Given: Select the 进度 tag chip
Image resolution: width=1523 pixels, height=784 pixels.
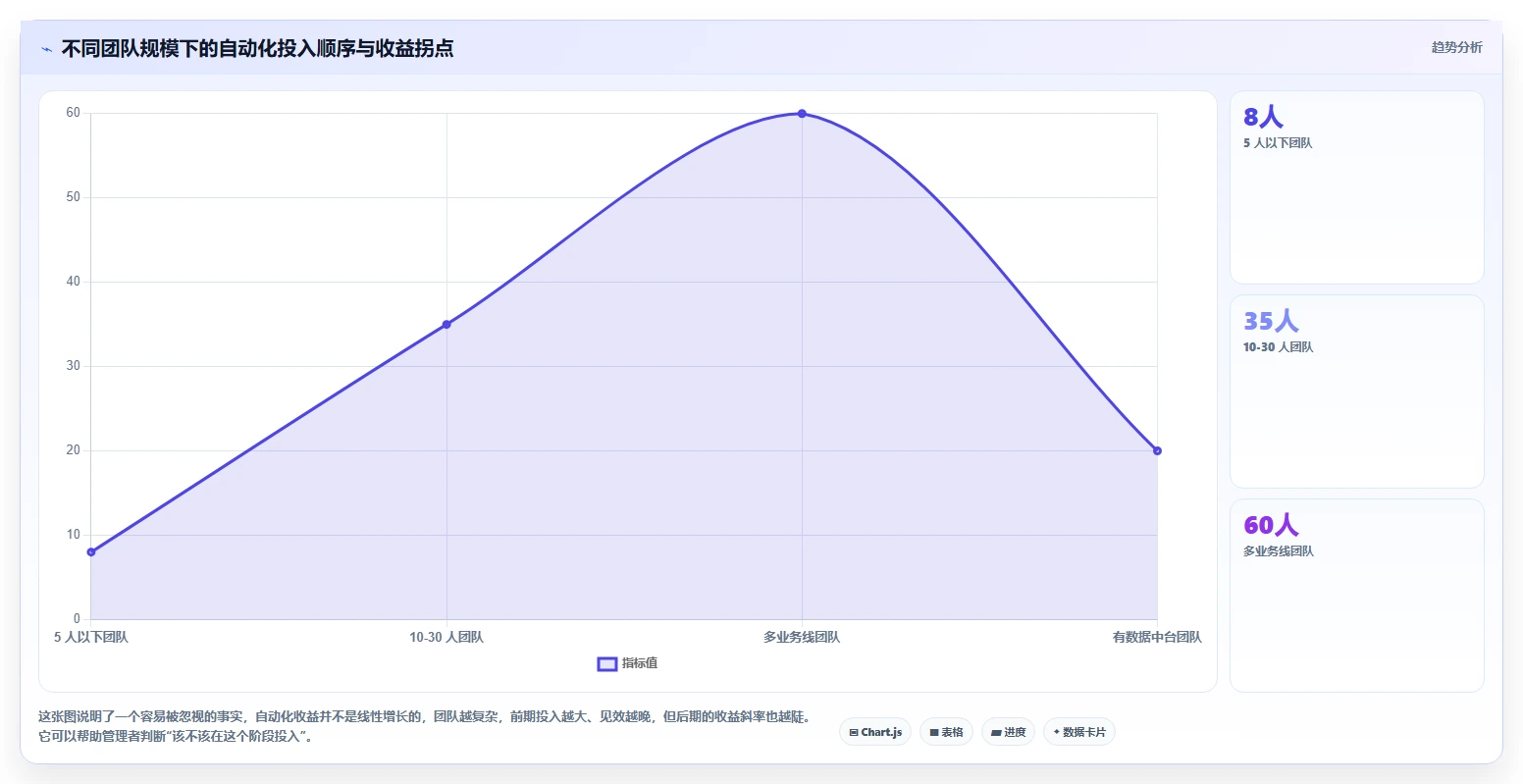Looking at the screenshot, I should (x=1008, y=732).
